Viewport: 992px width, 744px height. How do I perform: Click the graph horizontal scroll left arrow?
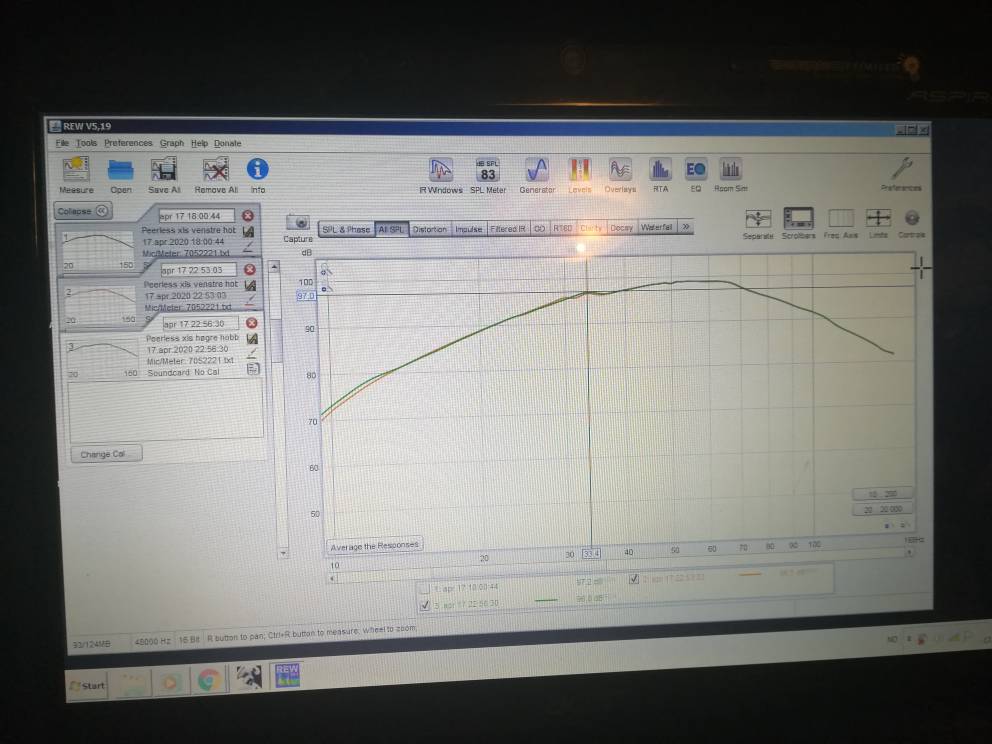(x=333, y=578)
